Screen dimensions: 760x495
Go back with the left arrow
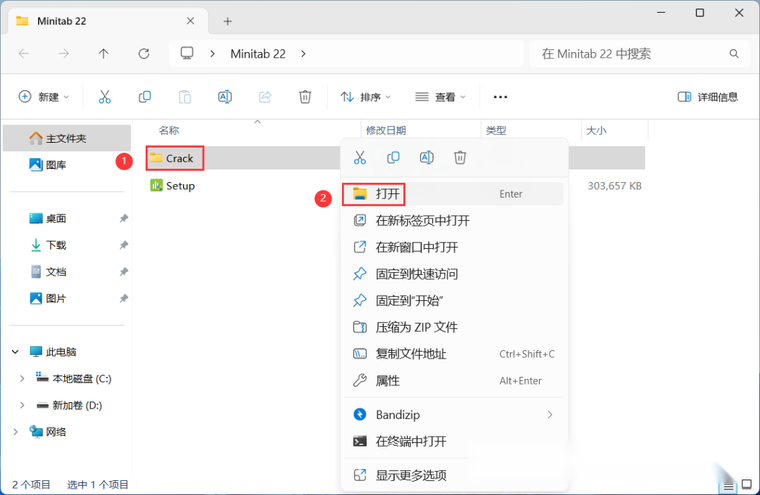(24, 54)
